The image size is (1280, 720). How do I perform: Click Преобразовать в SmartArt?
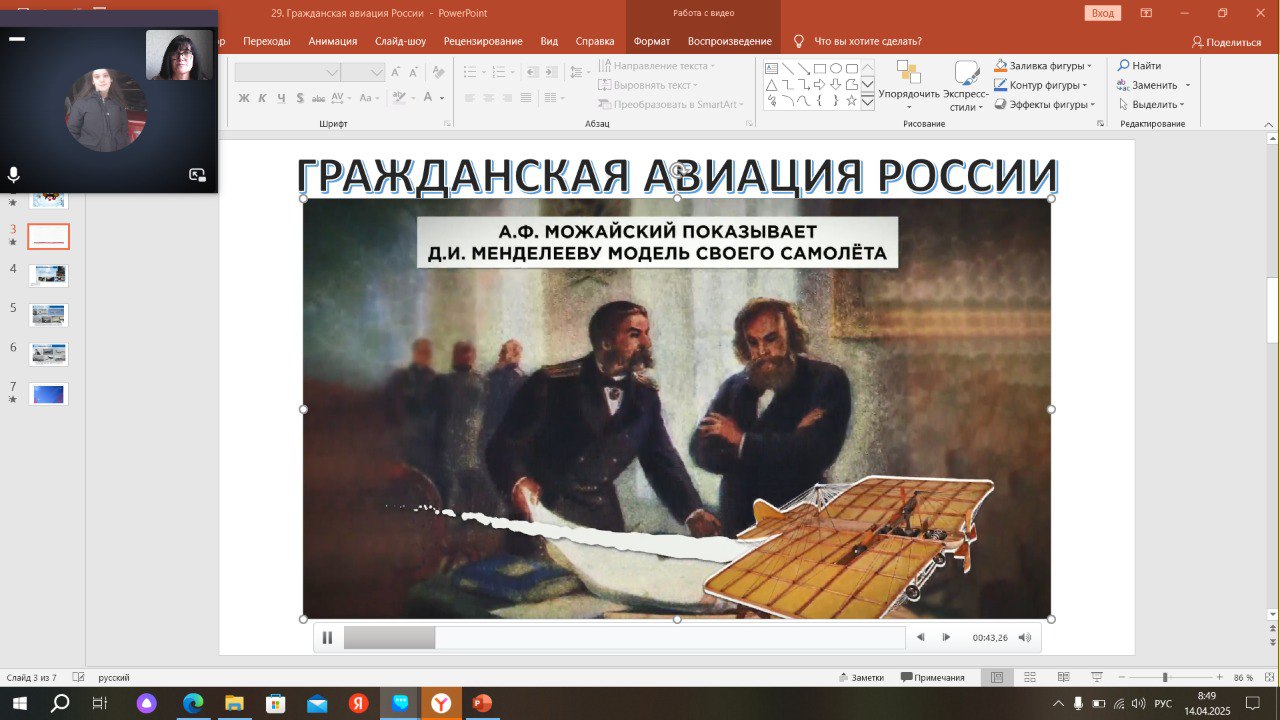(671, 104)
